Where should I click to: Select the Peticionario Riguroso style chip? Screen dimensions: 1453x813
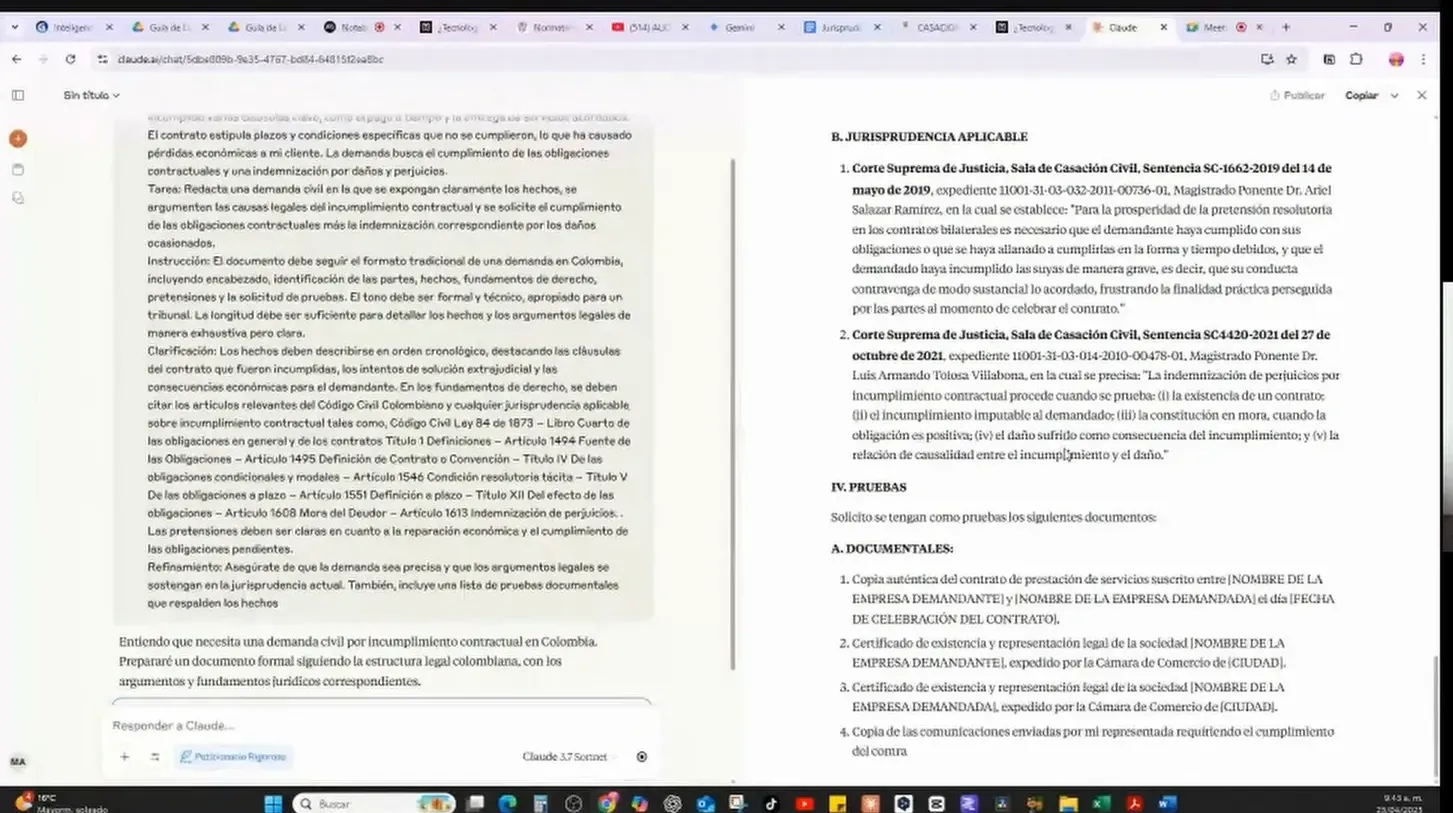(x=233, y=757)
